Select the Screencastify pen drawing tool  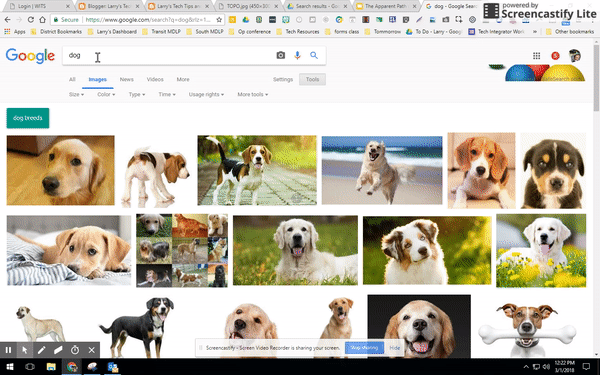pyautogui.click(x=41, y=350)
